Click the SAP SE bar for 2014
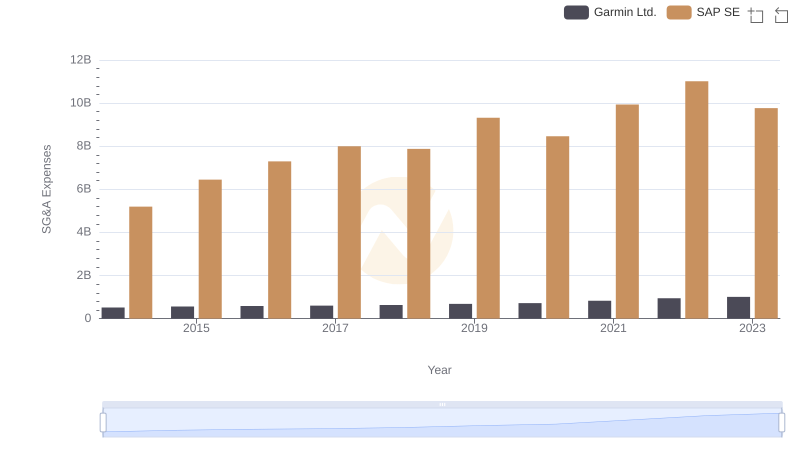800x461 pixels. tap(141, 262)
